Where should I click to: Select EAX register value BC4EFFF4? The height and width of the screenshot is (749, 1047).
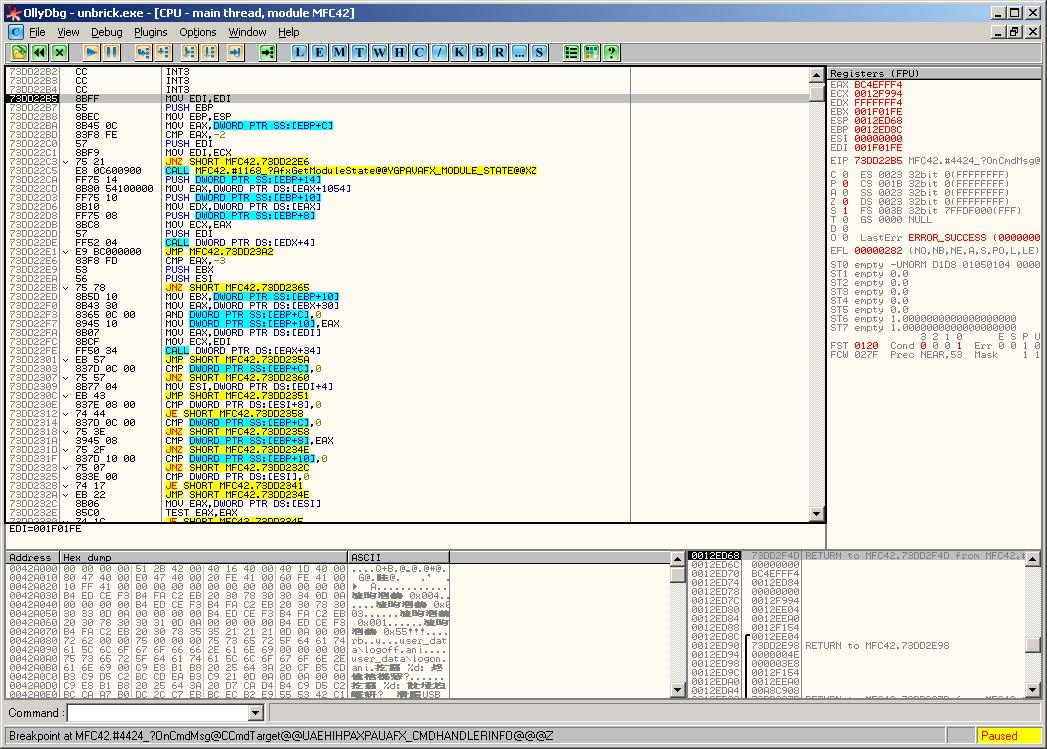point(877,85)
